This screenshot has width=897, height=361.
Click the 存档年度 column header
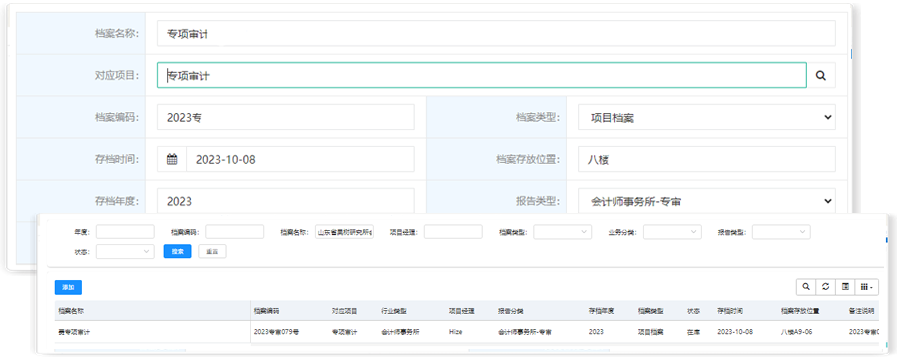pyautogui.click(x=601, y=311)
